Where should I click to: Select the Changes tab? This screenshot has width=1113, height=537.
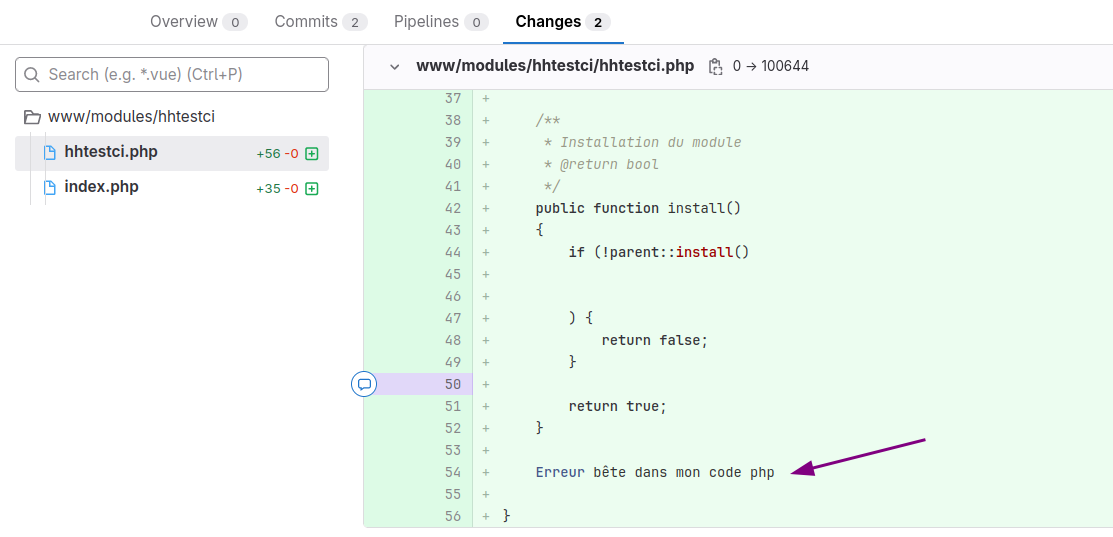point(563,22)
